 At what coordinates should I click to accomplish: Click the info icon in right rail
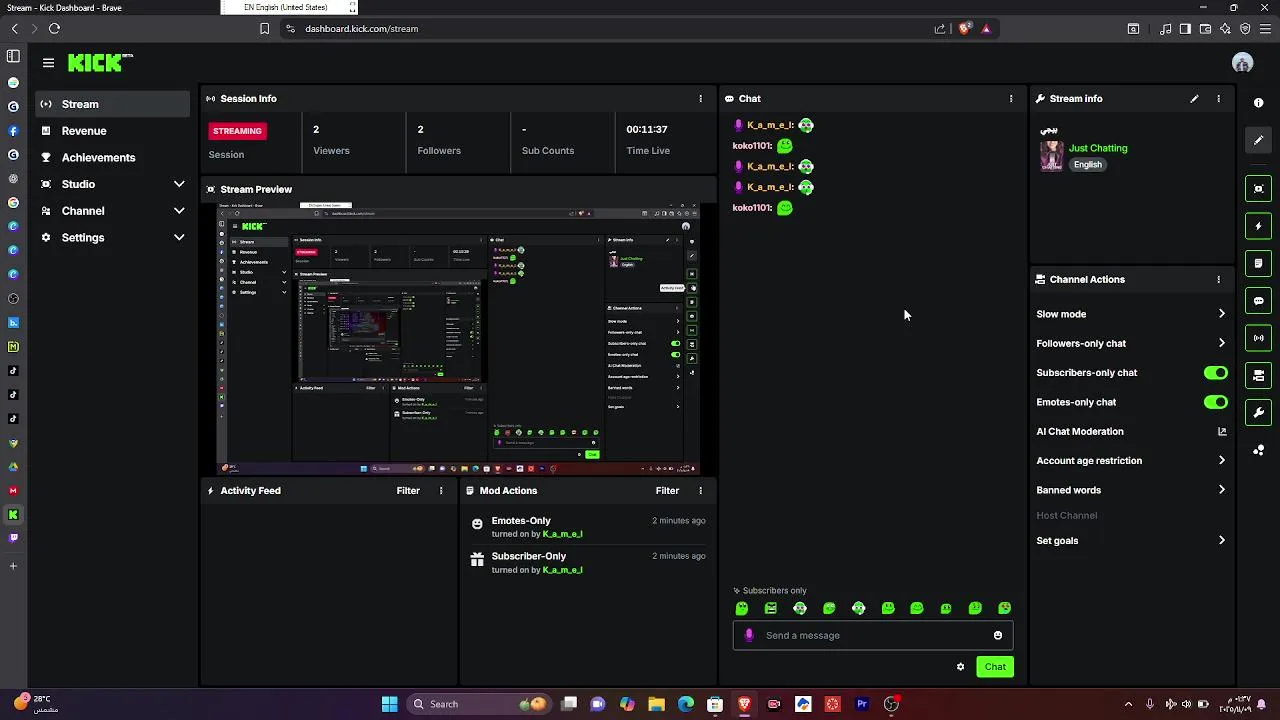pos(1259,103)
